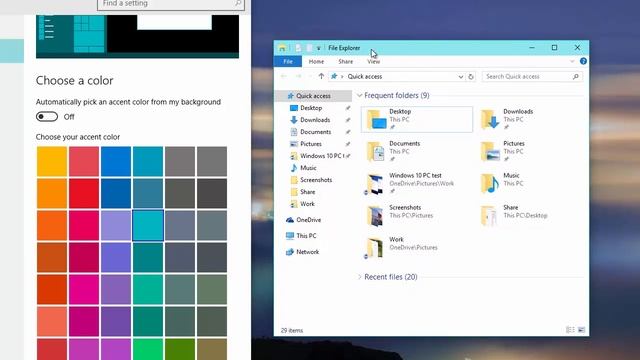640x360 pixels.
Task: Switch to details view icon in status bar
Action: tap(570, 330)
